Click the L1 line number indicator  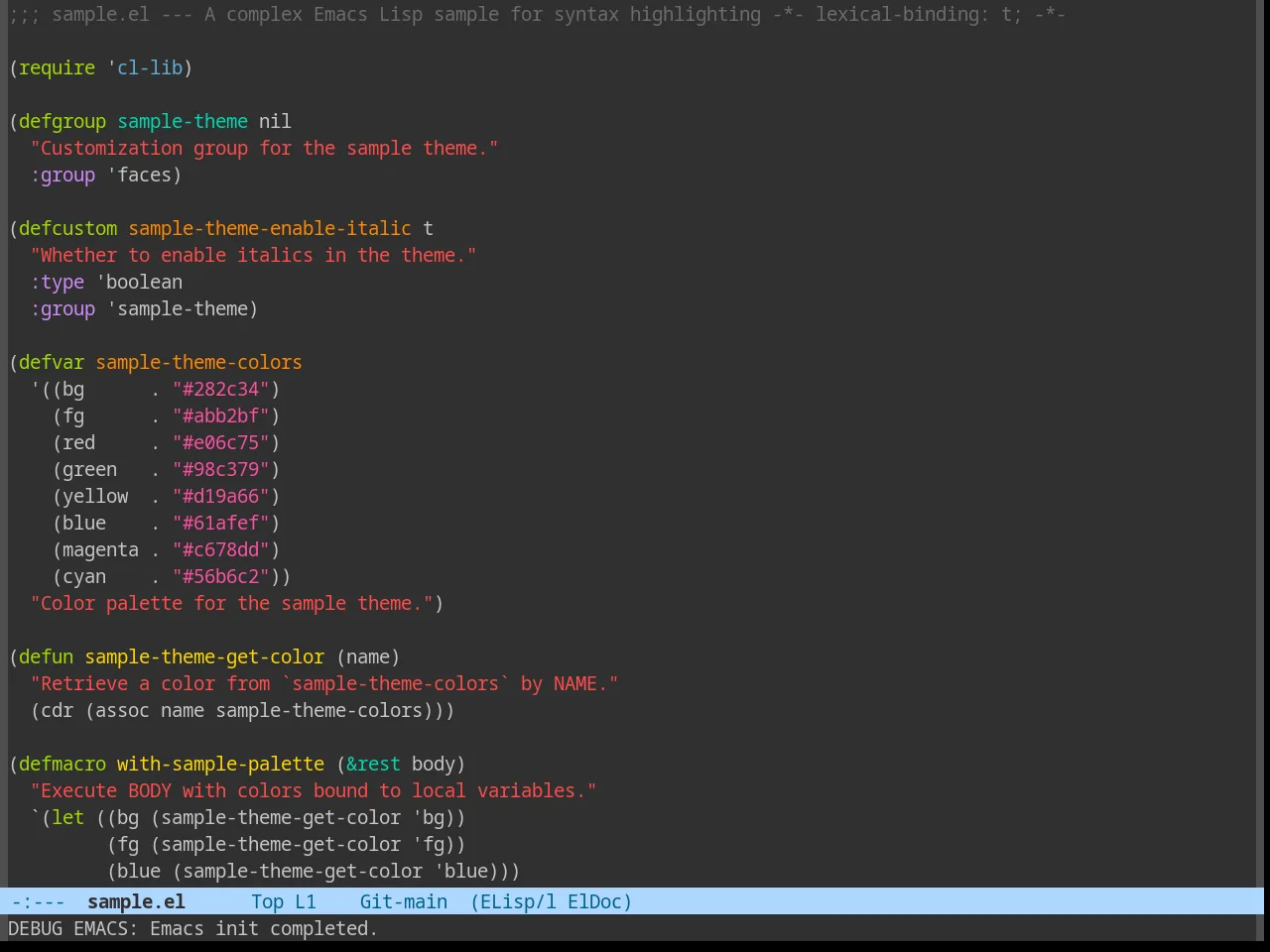pos(306,901)
